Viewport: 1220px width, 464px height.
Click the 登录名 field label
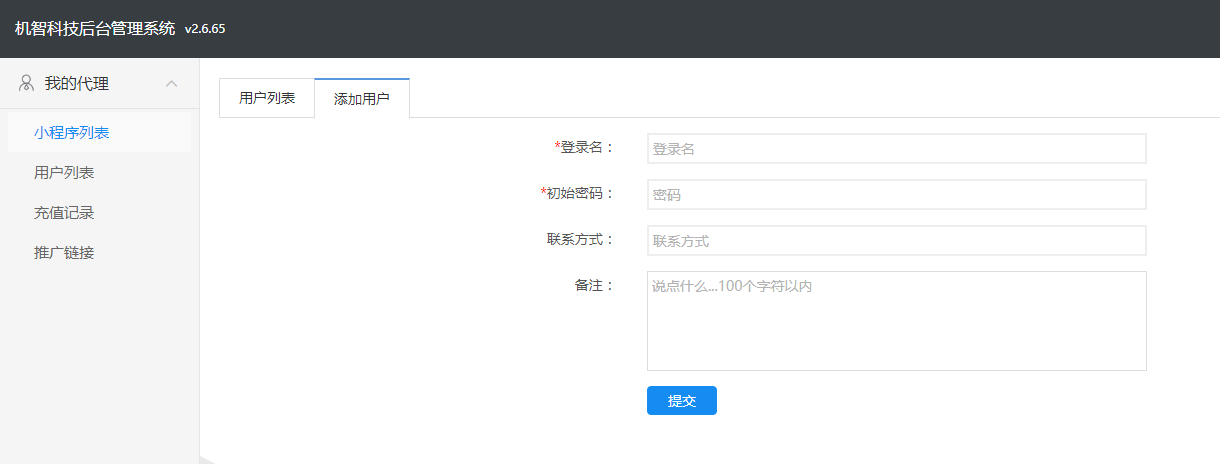point(584,147)
